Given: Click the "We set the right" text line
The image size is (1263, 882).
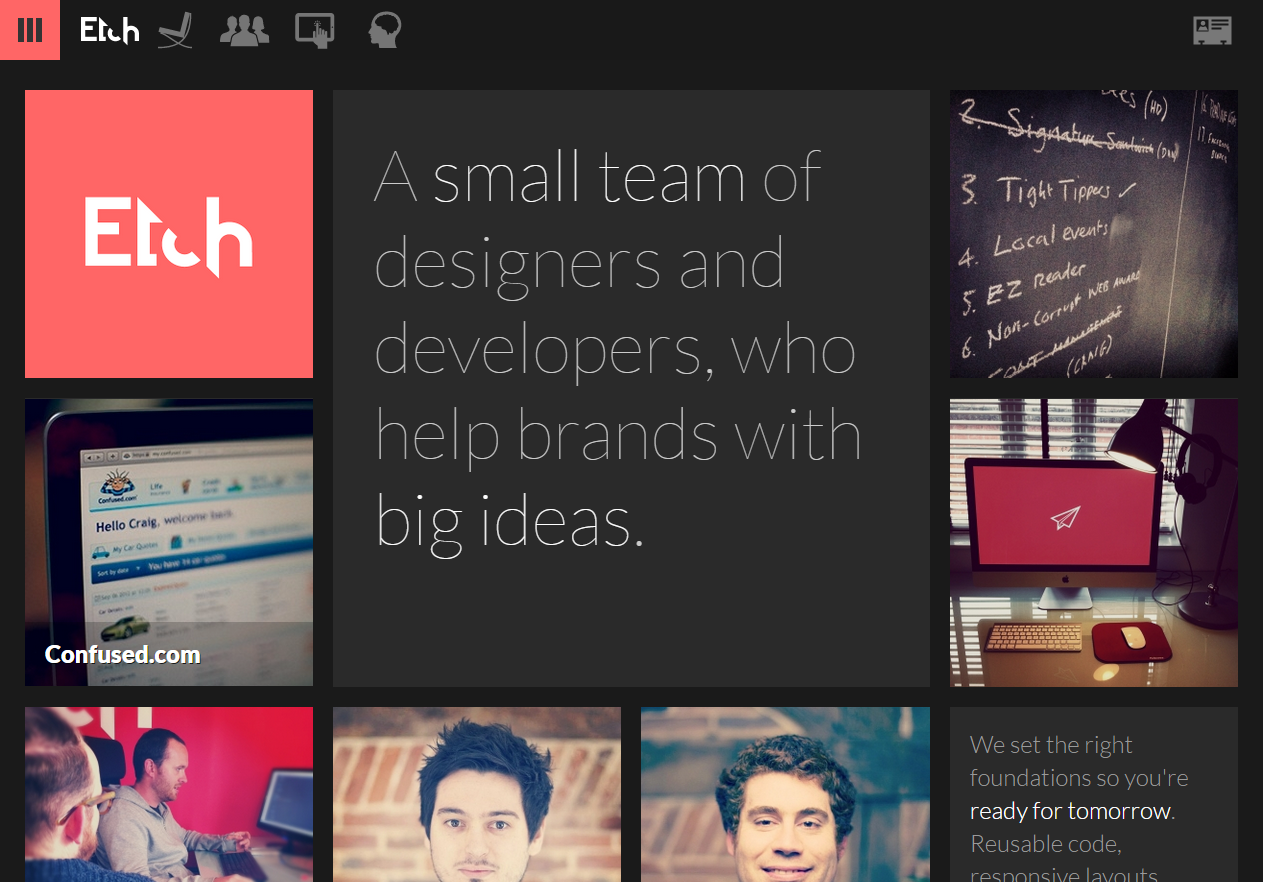Looking at the screenshot, I should click(x=1051, y=745).
